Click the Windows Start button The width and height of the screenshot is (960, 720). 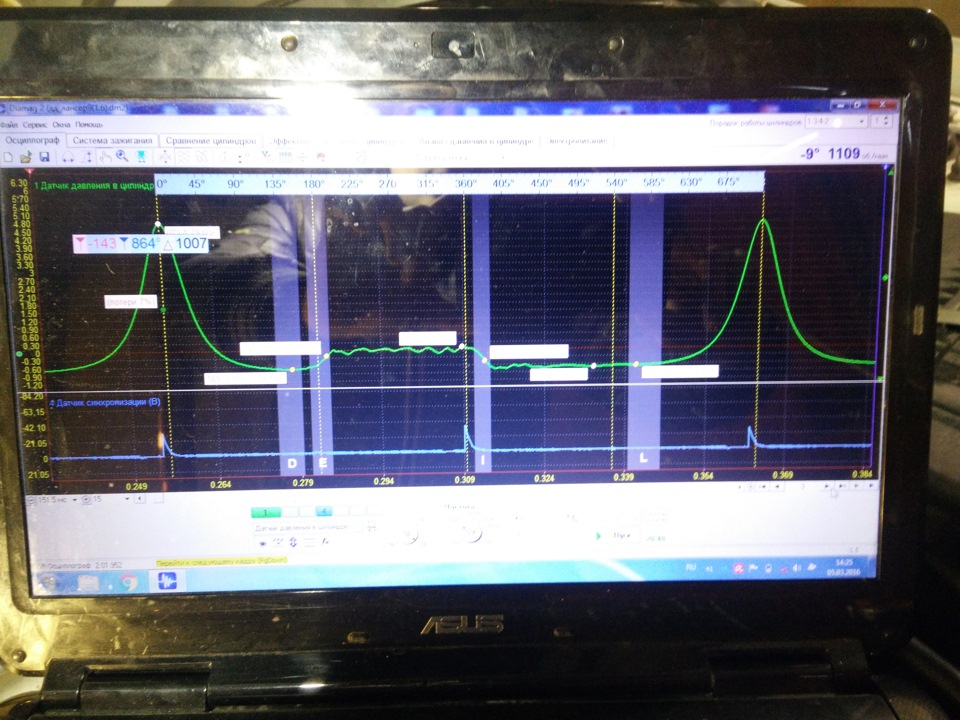coord(48,582)
